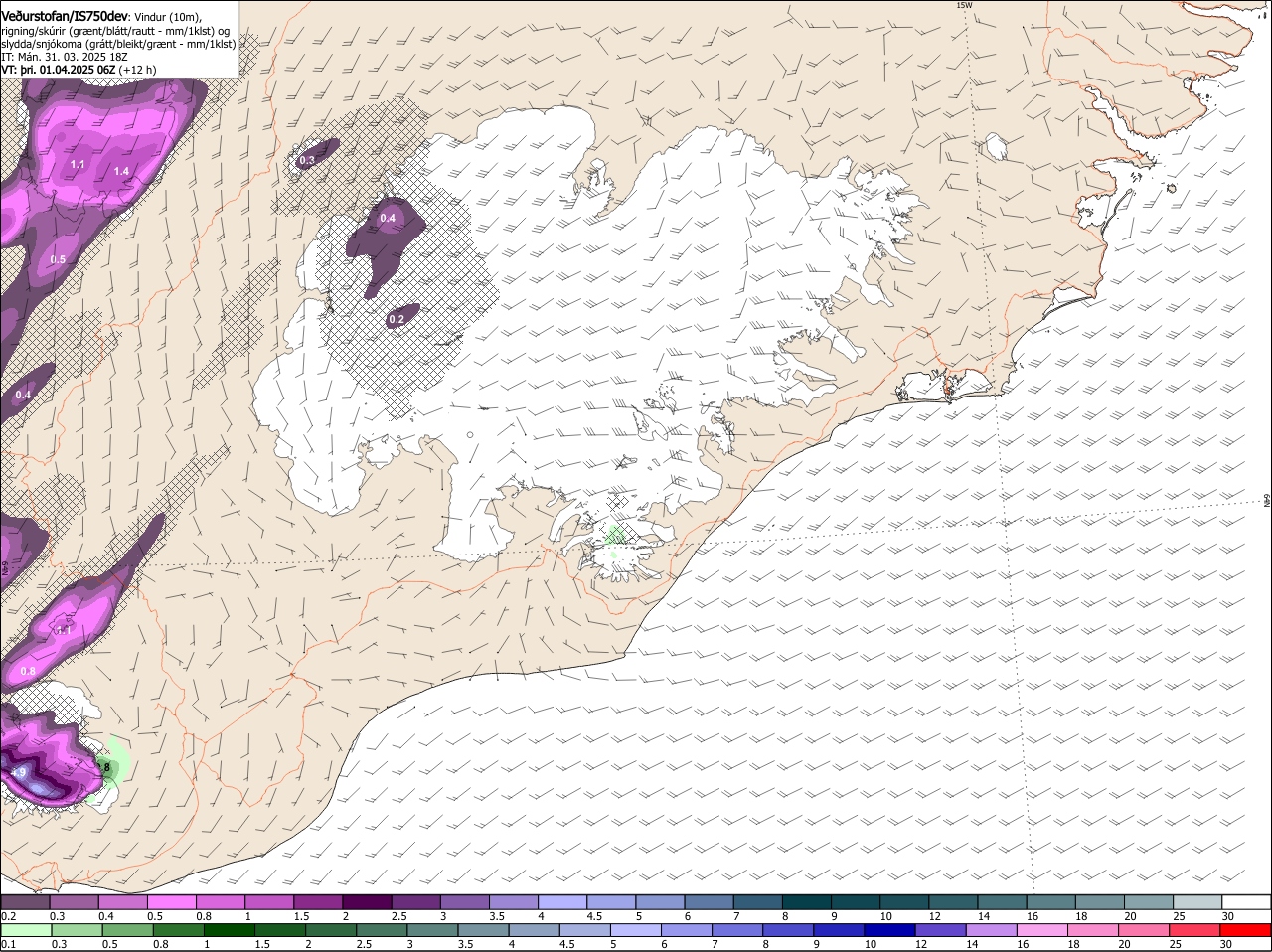
Task: Select darkest green lower swatch between 1 and 1.5
Action: (x=230, y=930)
